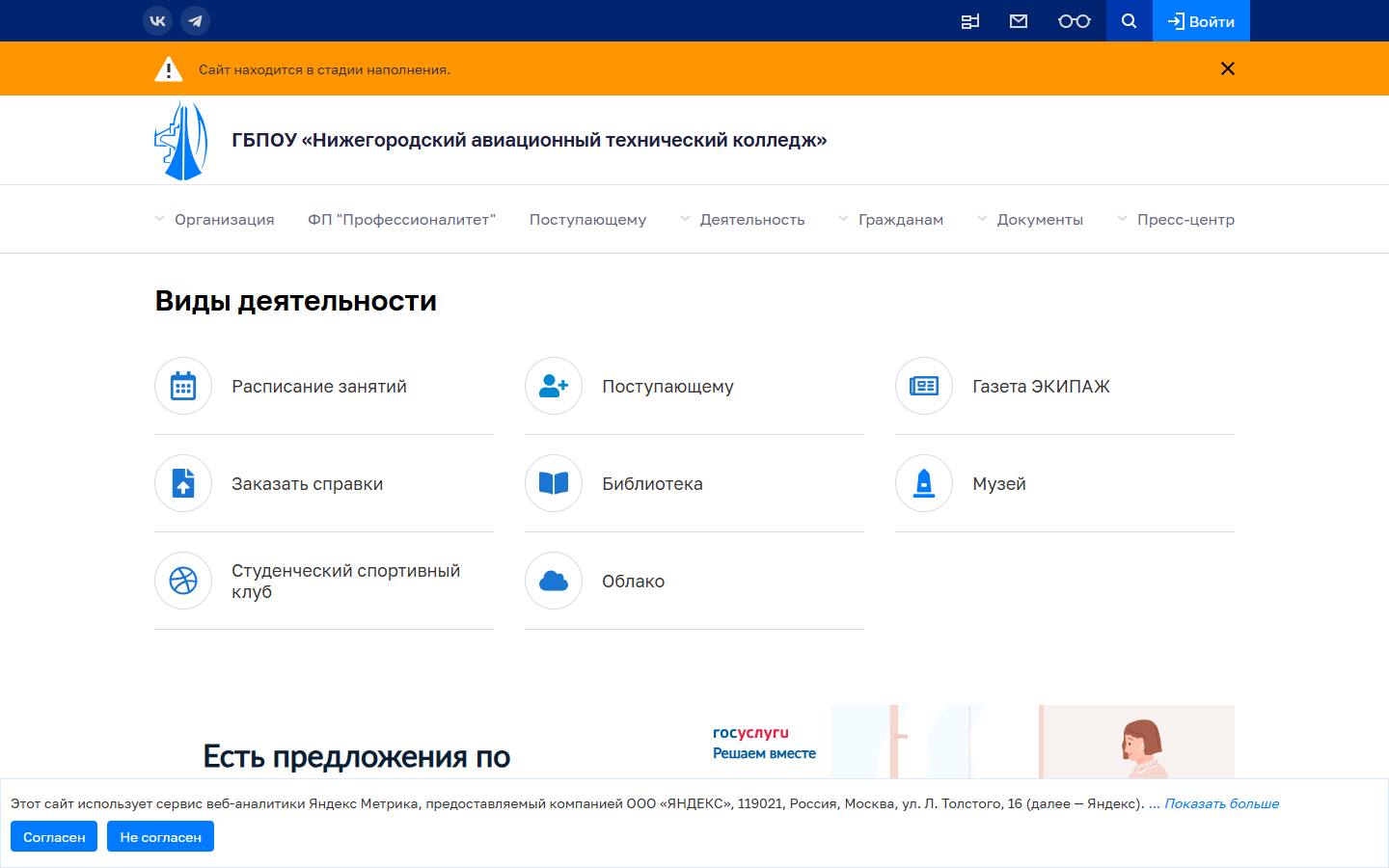
Task: Open the Облако link
Action: click(x=633, y=581)
